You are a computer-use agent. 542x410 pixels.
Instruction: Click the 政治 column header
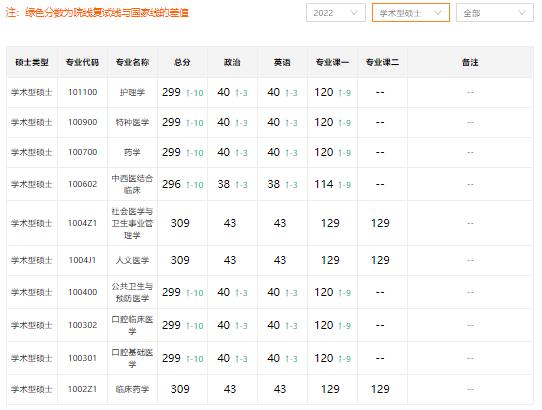click(232, 62)
